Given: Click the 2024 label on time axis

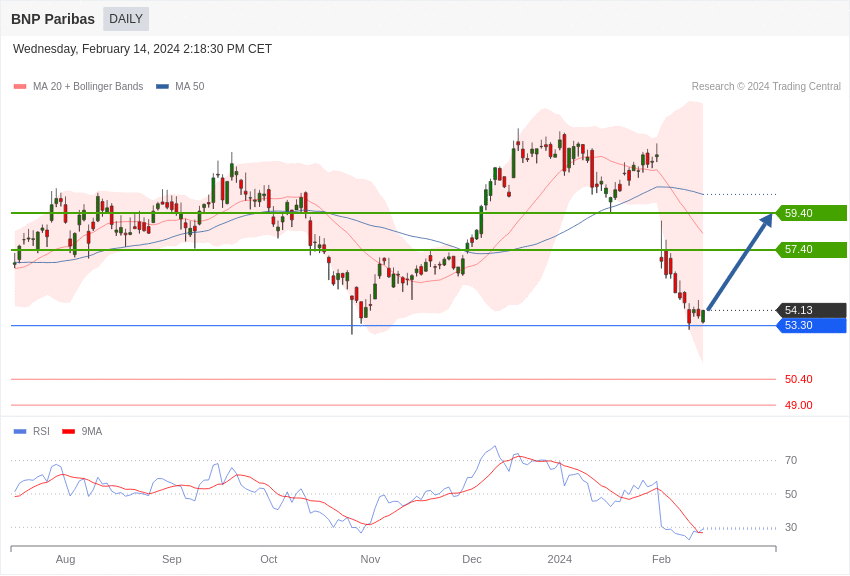Looking at the screenshot, I should tap(560, 559).
